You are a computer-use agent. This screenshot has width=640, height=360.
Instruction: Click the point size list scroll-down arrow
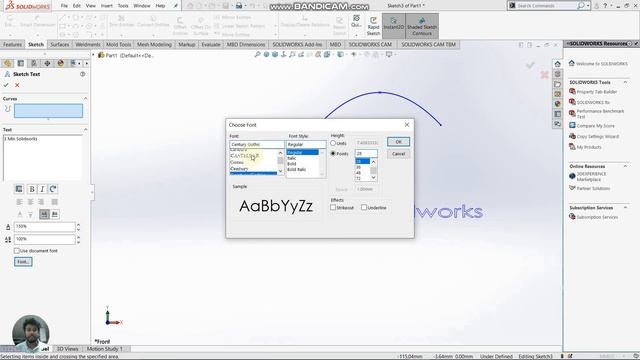click(373, 178)
